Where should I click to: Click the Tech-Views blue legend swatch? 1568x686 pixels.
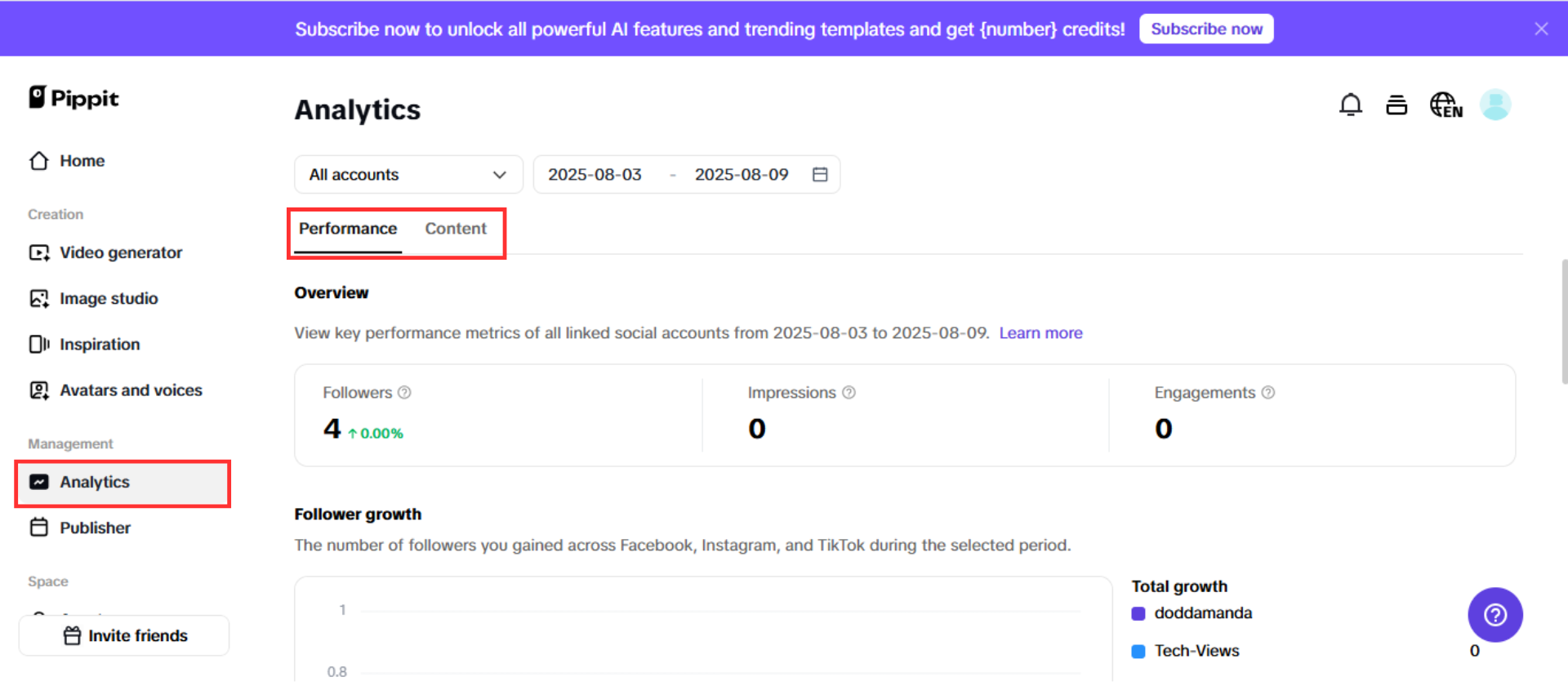[x=1138, y=652]
